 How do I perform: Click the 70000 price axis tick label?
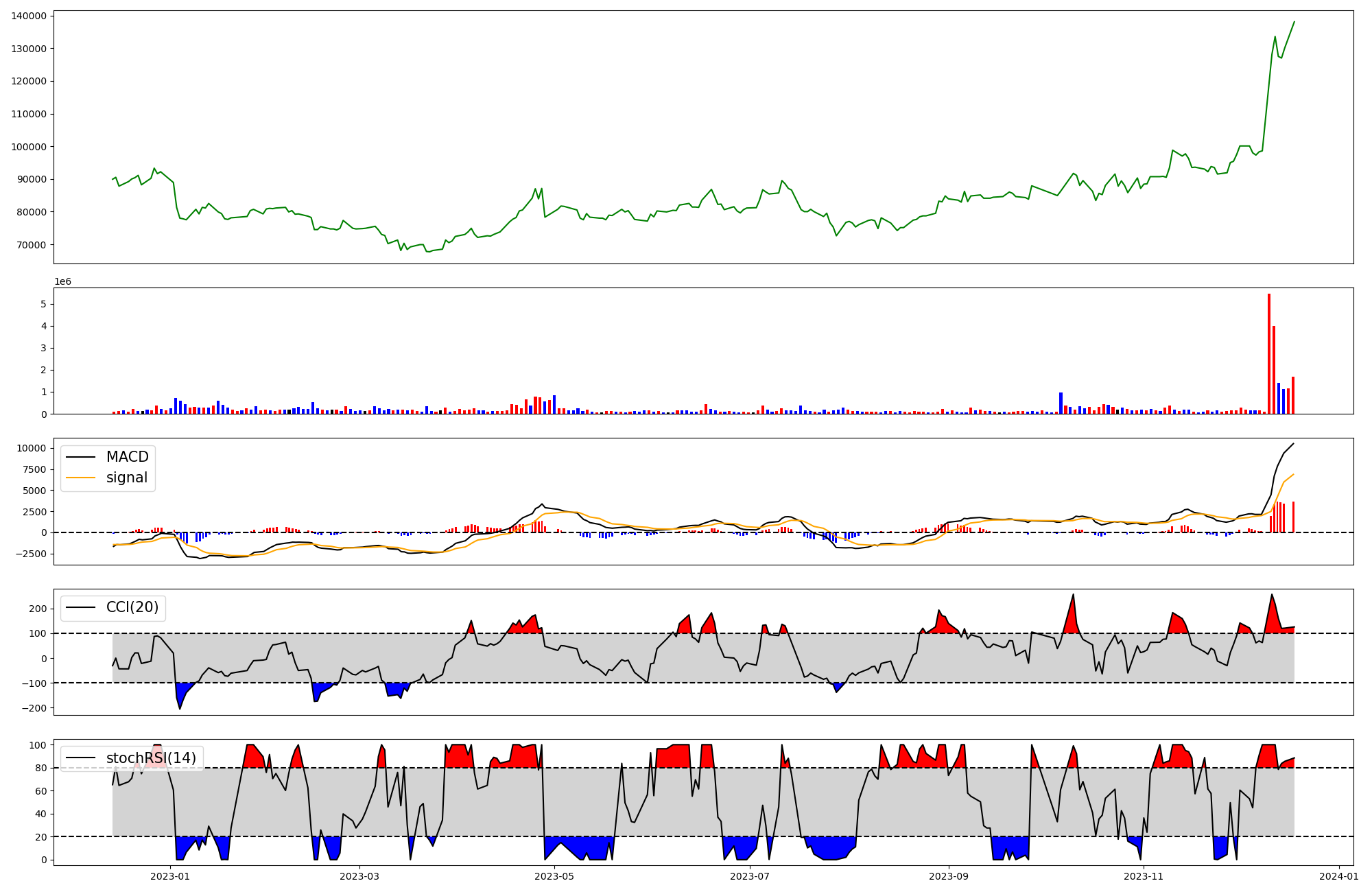pos(32,245)
